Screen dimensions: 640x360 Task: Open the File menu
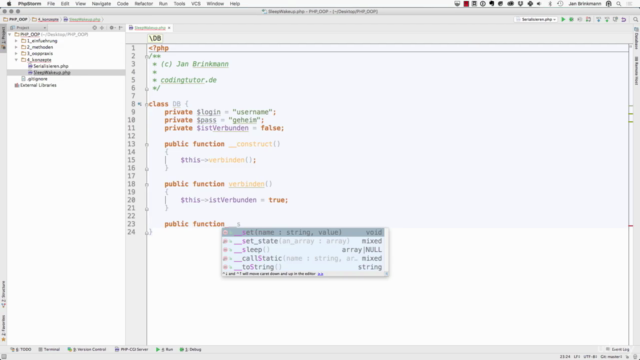coord(51,4)
